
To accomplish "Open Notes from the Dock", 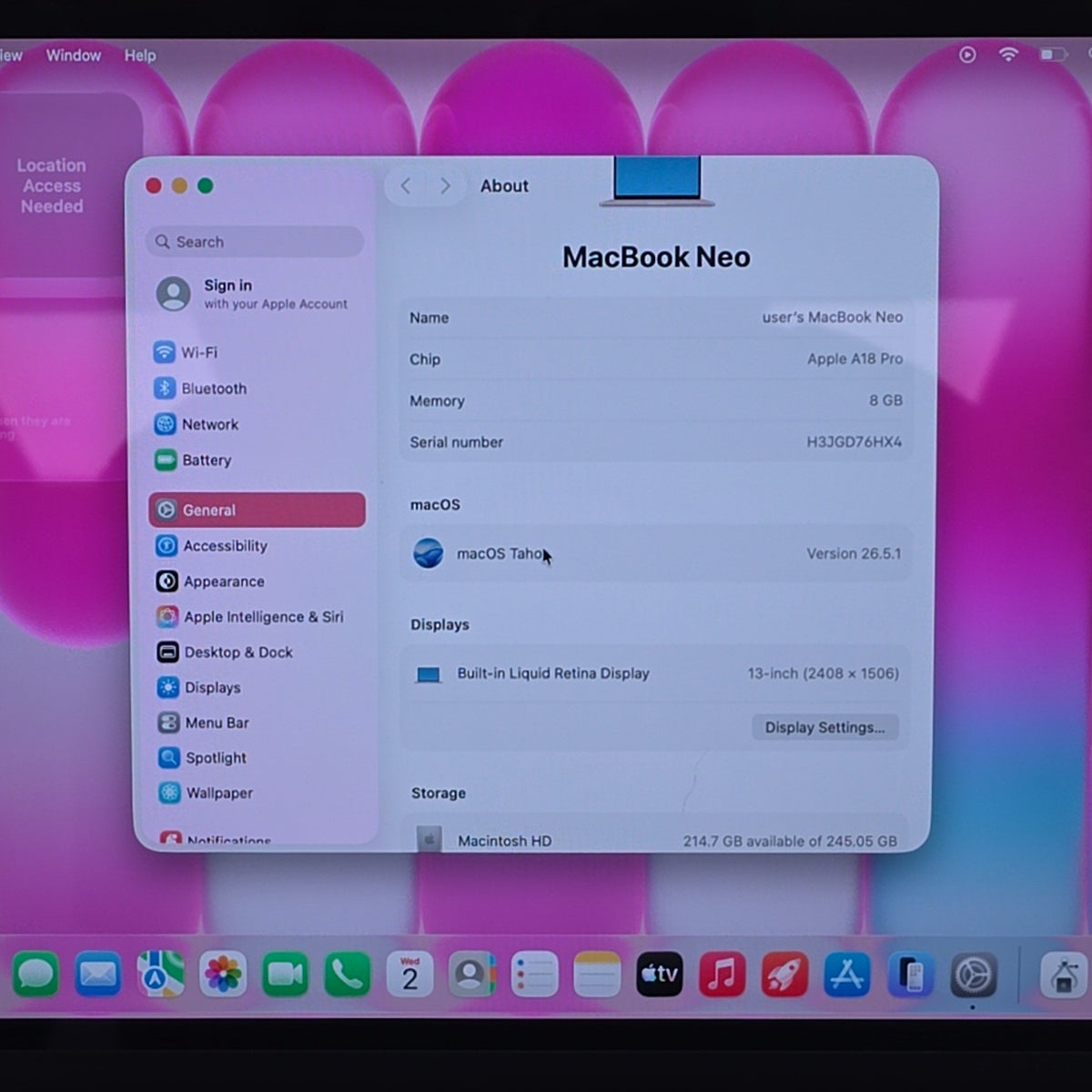I will pyautogui.click(x=597, y=976).
